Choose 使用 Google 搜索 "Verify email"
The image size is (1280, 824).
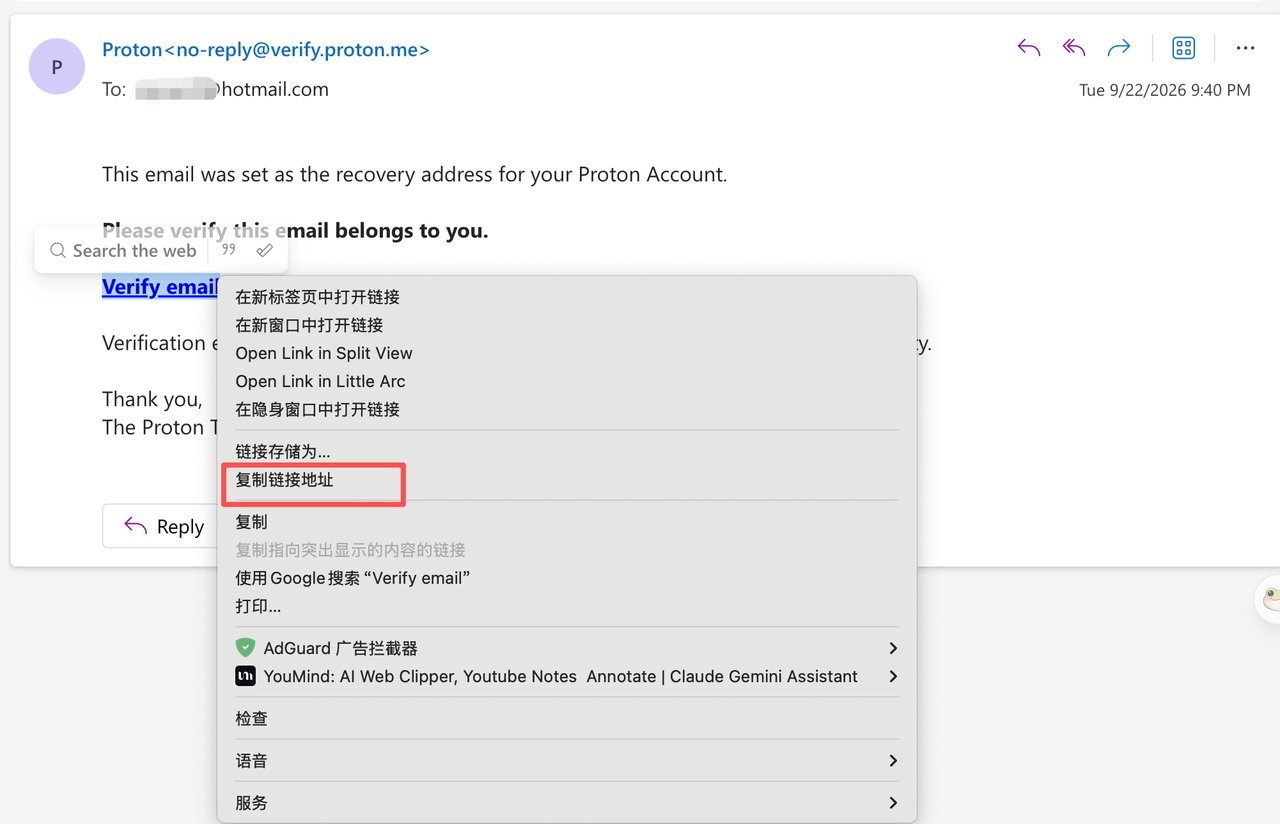pos(567,578)
